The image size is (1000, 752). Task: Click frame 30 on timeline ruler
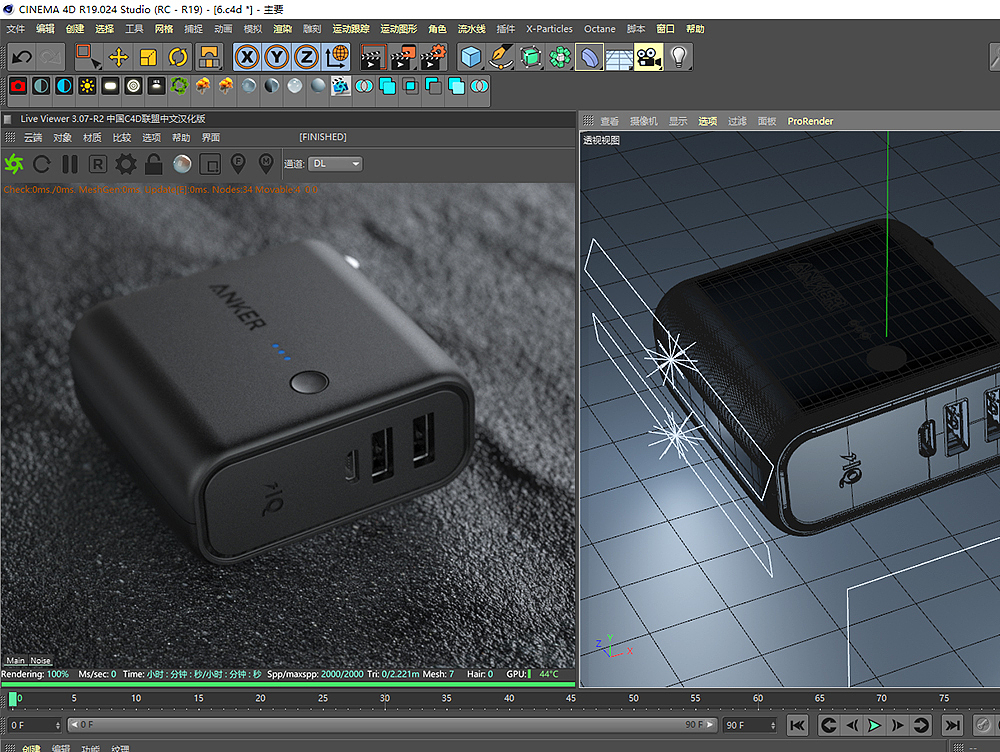385,698
